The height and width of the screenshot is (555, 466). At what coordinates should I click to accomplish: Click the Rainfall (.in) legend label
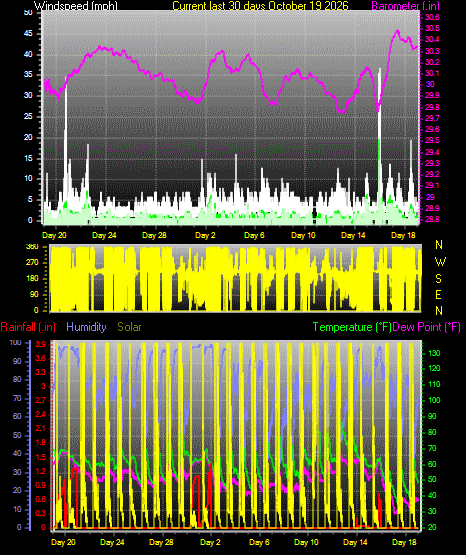tap(28, 327)
